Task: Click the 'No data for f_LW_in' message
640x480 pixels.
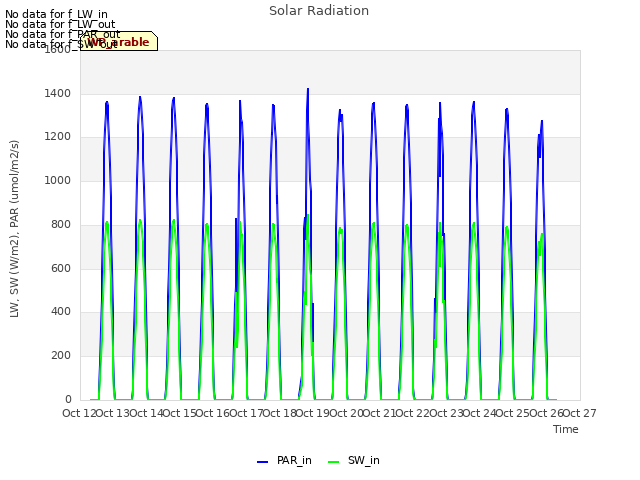Action: coord(56,14)
